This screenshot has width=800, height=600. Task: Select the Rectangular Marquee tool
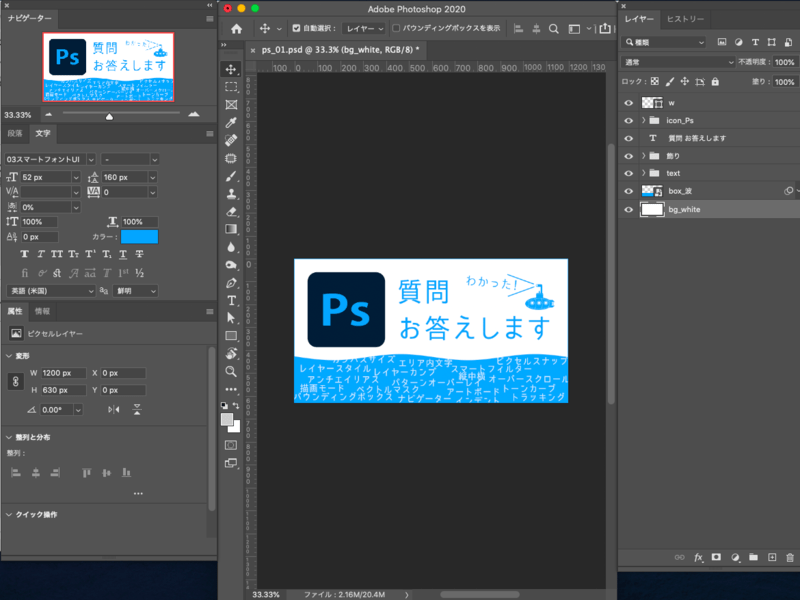[231, 87]
